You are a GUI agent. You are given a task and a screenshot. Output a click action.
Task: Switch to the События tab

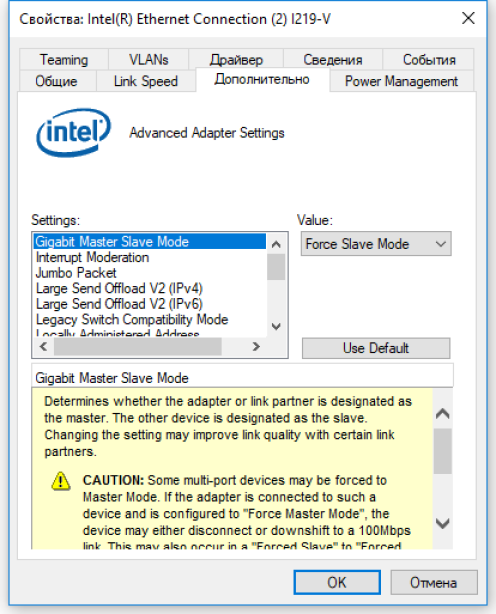pos(429,60)
